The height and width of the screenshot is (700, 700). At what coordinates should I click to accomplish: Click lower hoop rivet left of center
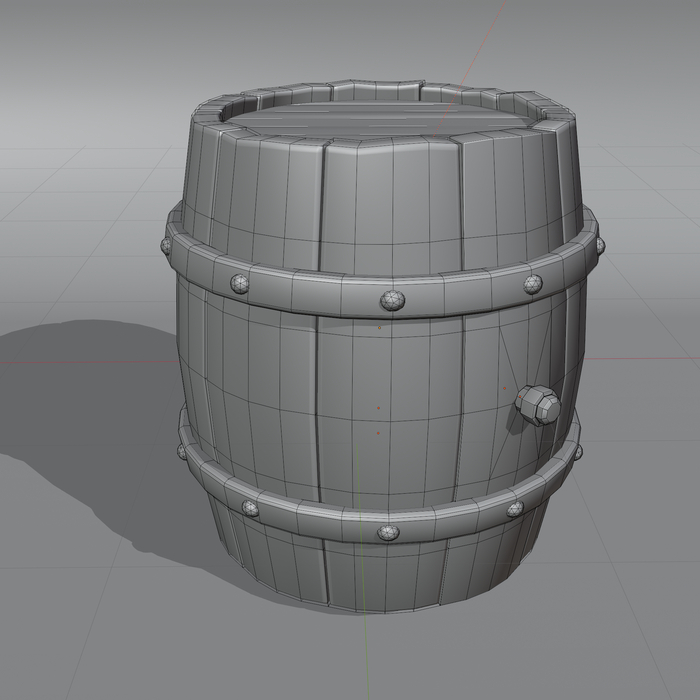point(249,508)
